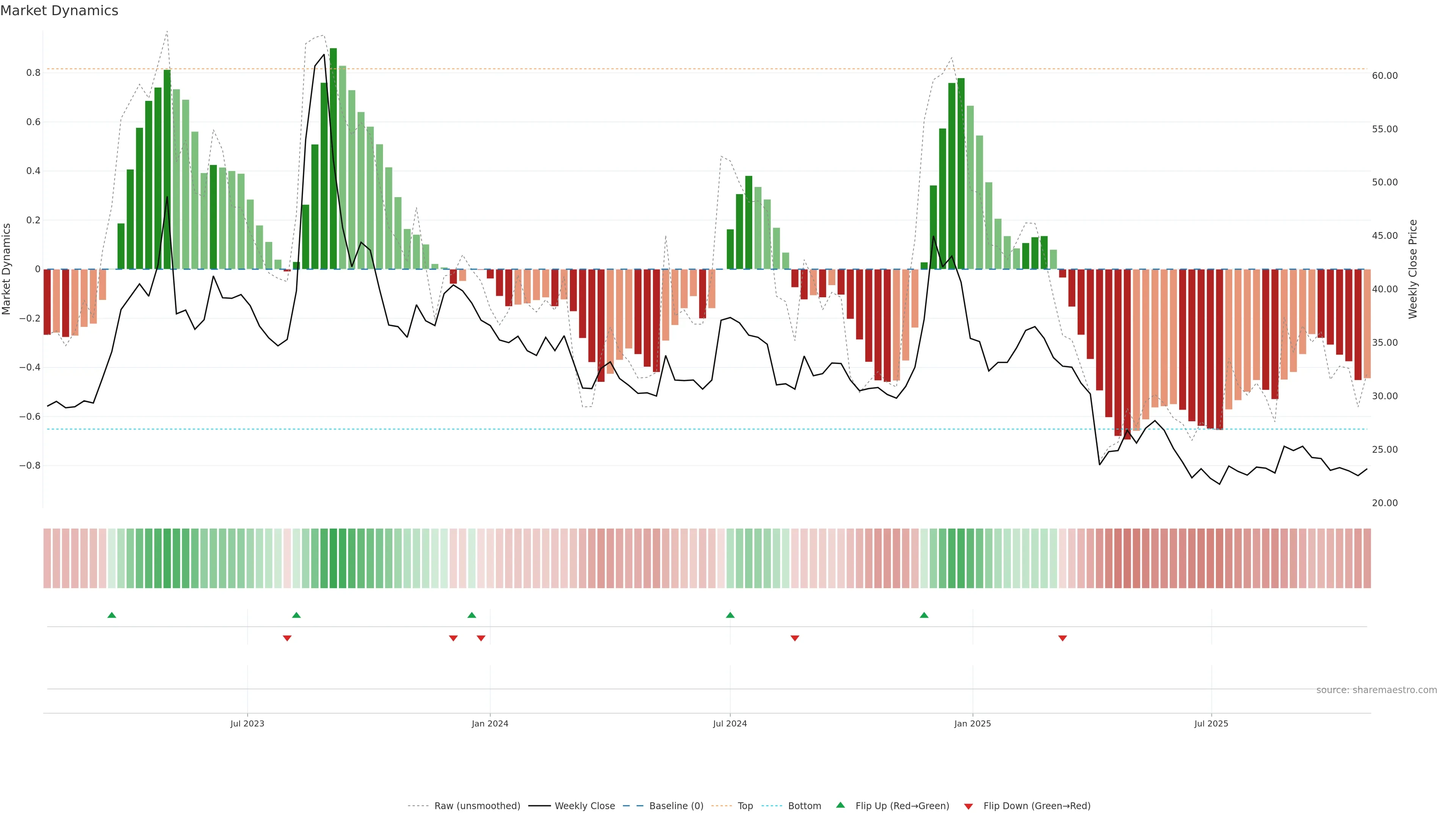Click the last green flip-up triangle marker

pos(924,615)
